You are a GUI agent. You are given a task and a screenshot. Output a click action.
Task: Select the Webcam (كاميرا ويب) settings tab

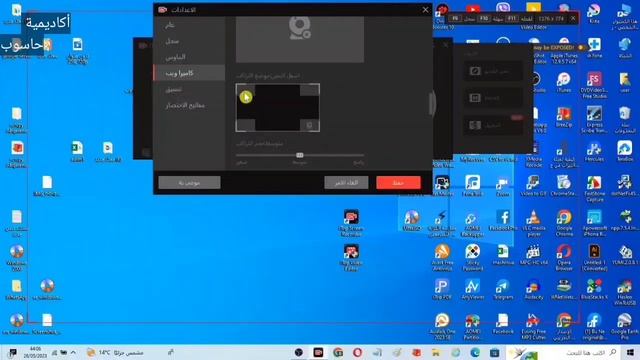189,73
